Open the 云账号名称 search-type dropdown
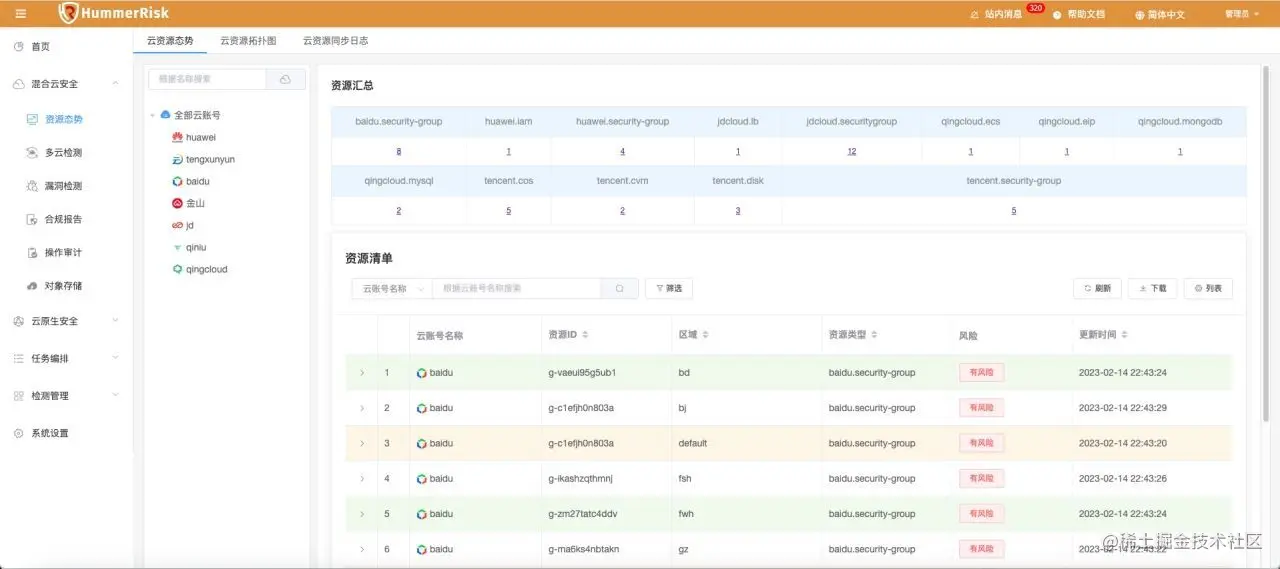Screen dimensions: 1280x569 [391, 288]
